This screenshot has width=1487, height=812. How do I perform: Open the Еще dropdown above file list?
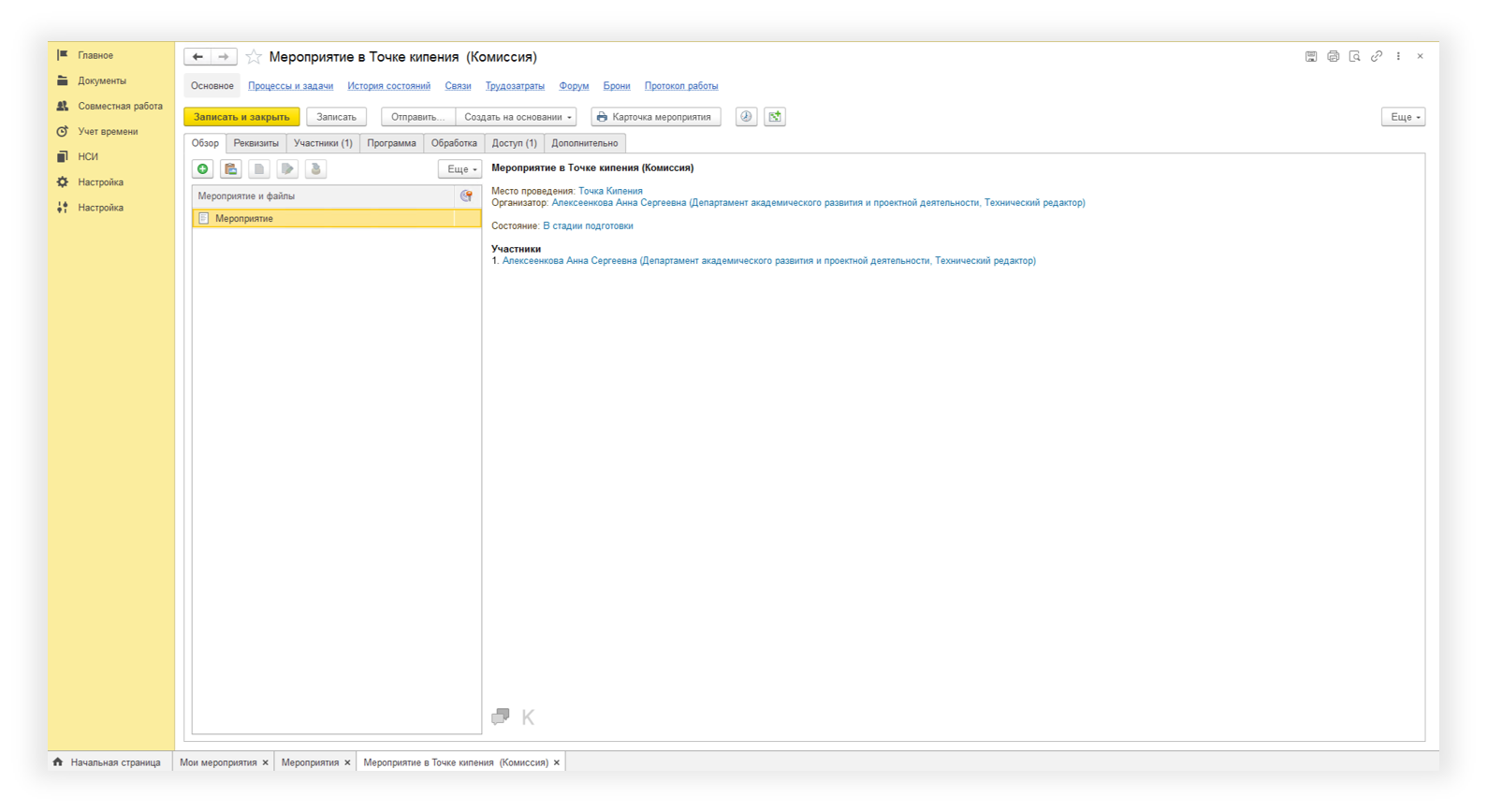[x=459, y=169]
